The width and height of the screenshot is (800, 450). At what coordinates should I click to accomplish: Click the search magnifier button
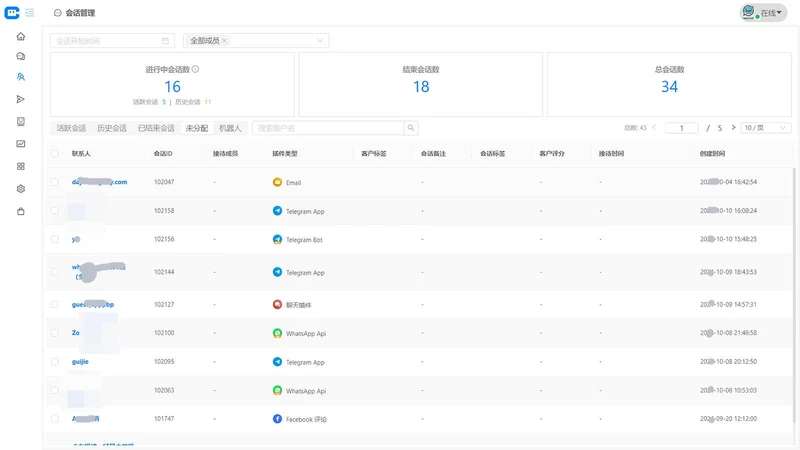[411, 128]
